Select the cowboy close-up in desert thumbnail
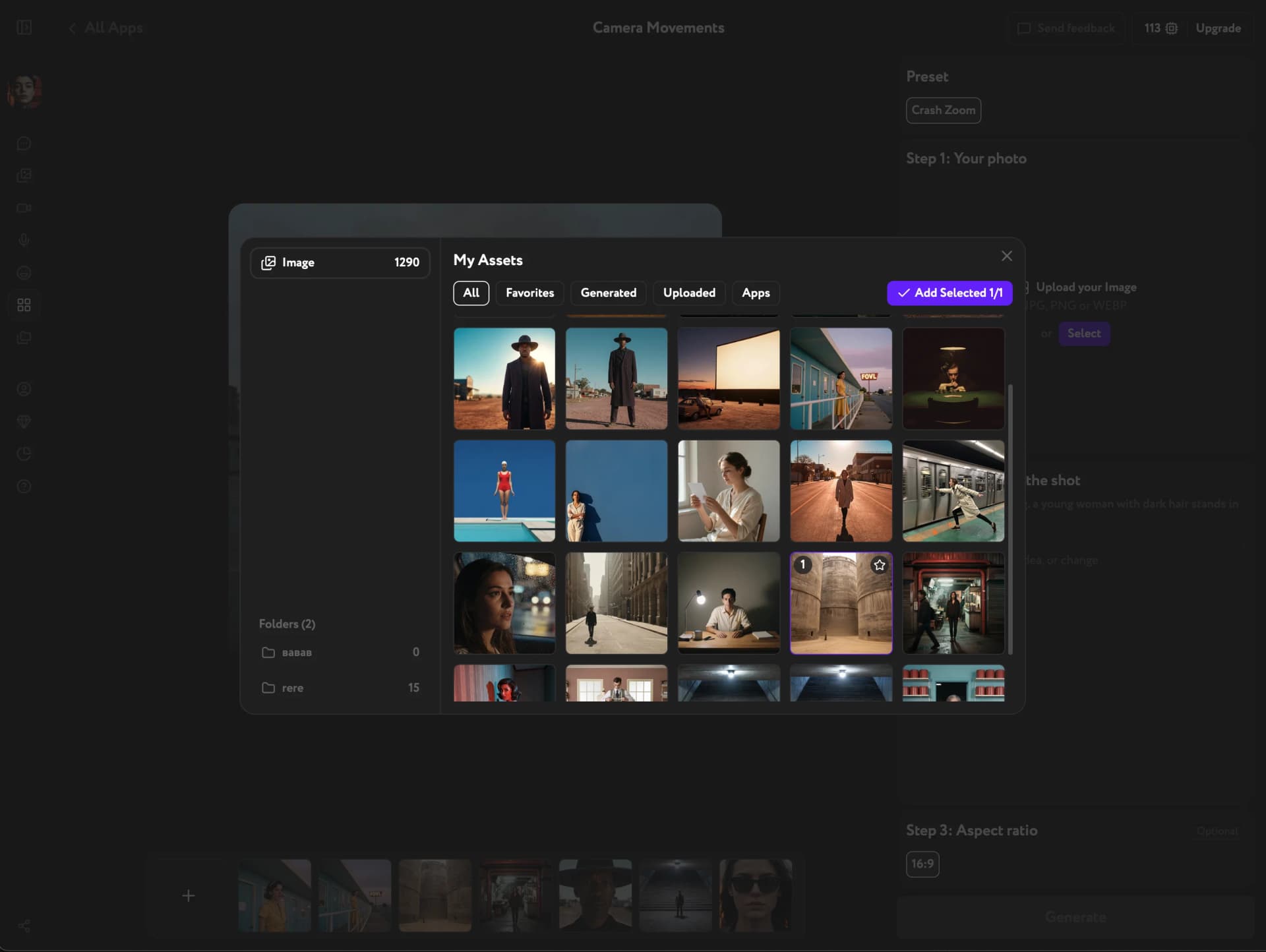The width and height of the screenshot is (1266, 952). point(504,378)
